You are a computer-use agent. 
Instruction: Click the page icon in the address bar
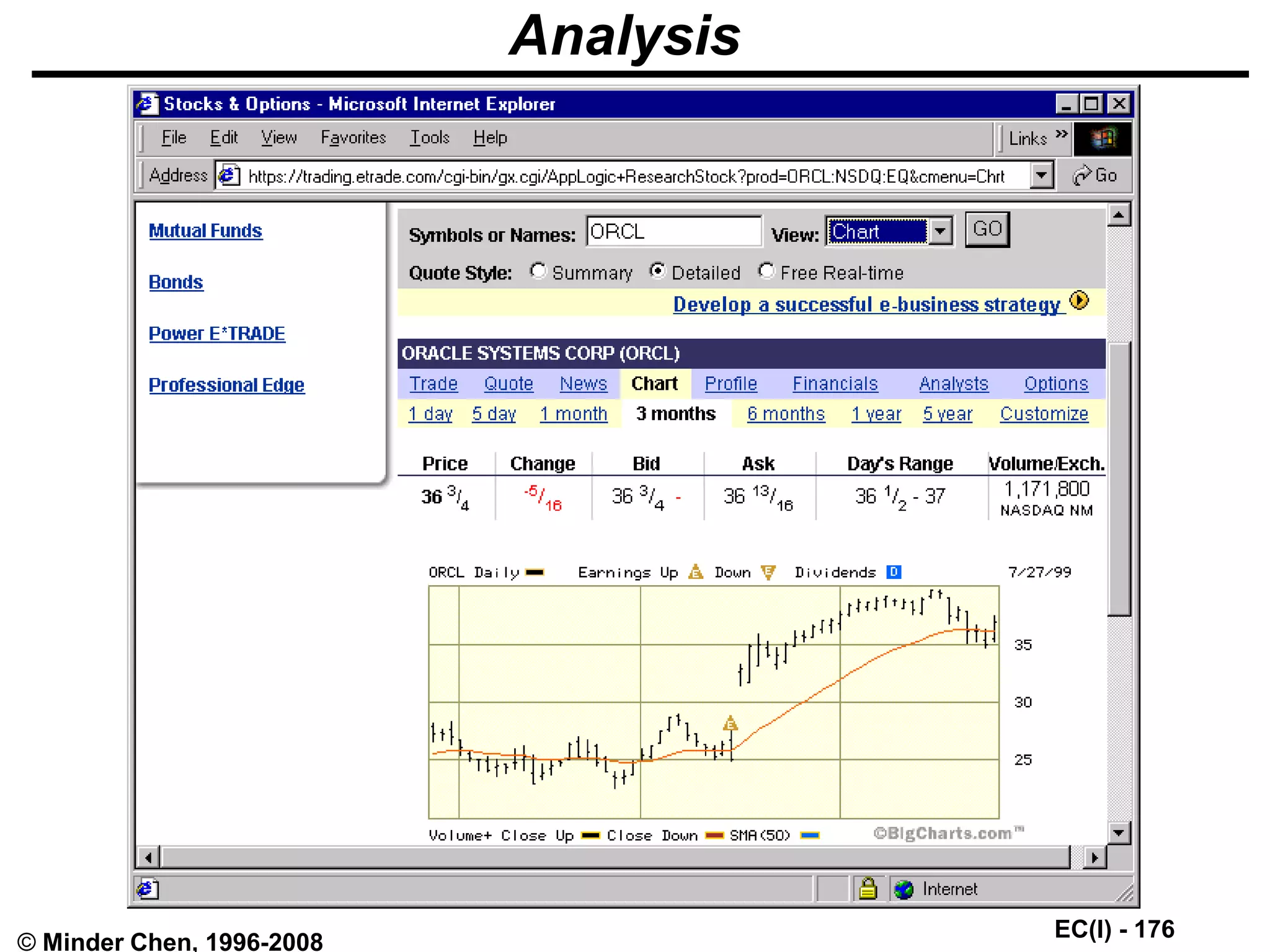(229, 176)
